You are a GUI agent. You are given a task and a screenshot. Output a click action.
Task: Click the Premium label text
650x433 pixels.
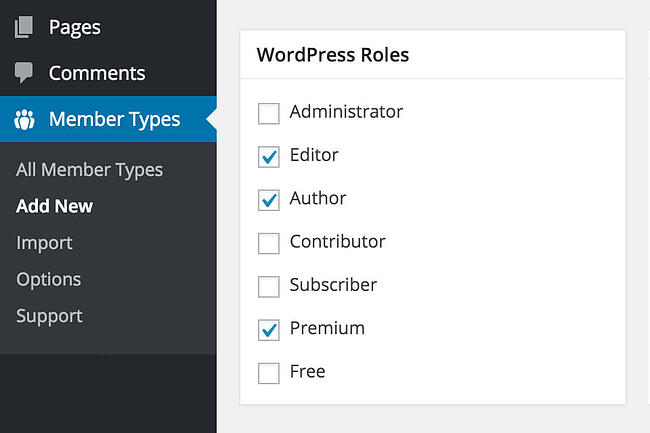pos(327,328)
